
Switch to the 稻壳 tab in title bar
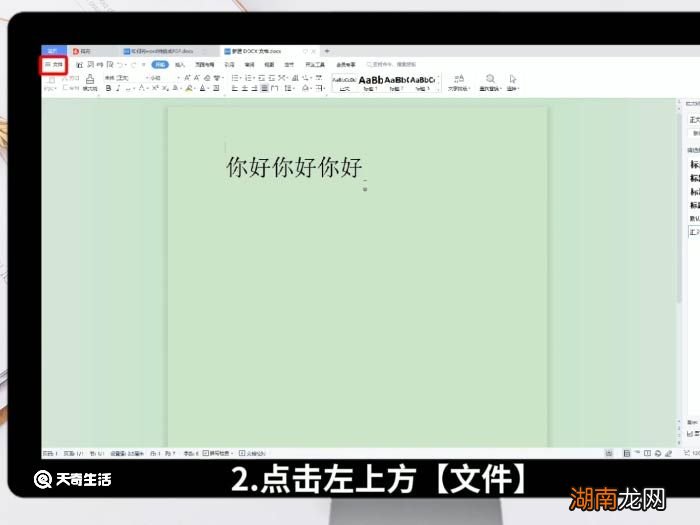point(82,51)
